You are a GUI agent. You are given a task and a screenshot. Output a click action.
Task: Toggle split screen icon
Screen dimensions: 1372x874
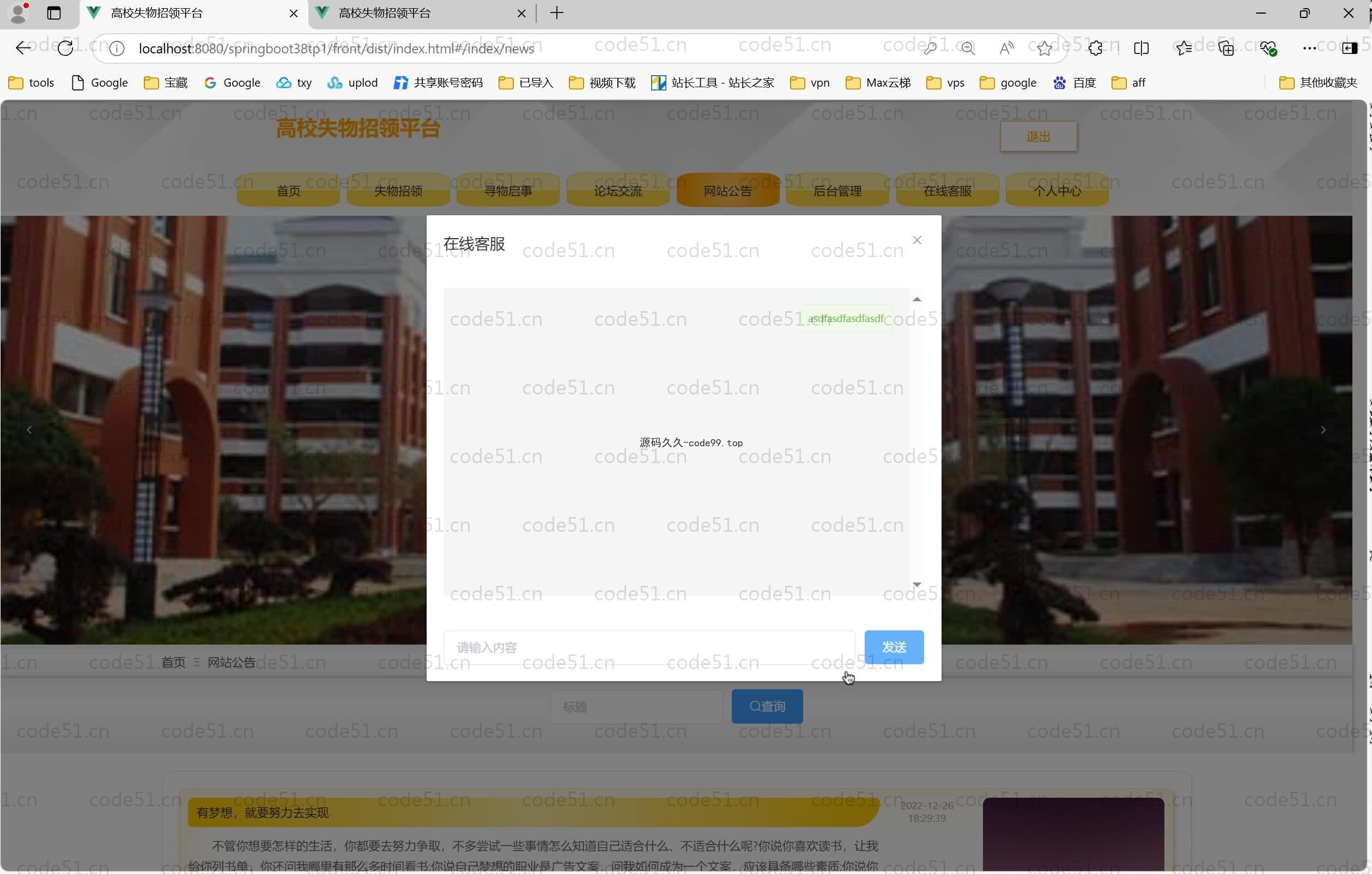pyautogui.click(x=1140, y=48)
